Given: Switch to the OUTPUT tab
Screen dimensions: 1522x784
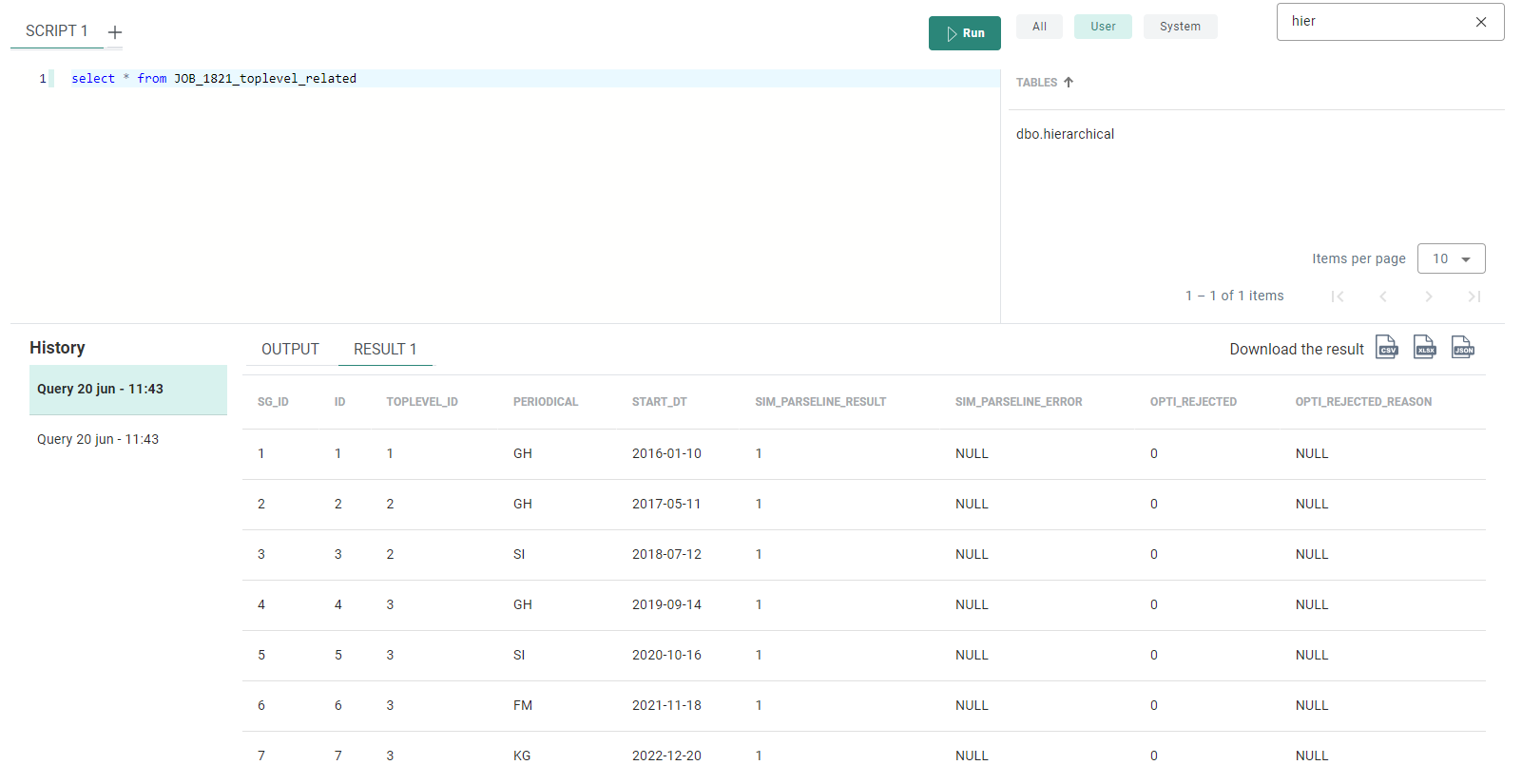Looking at the screenshot, I should (290, 349).
